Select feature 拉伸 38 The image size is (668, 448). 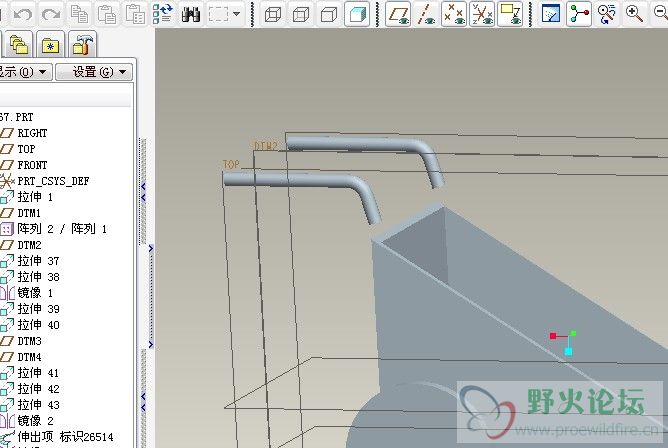pyautogui.click(x=38, y=277)
